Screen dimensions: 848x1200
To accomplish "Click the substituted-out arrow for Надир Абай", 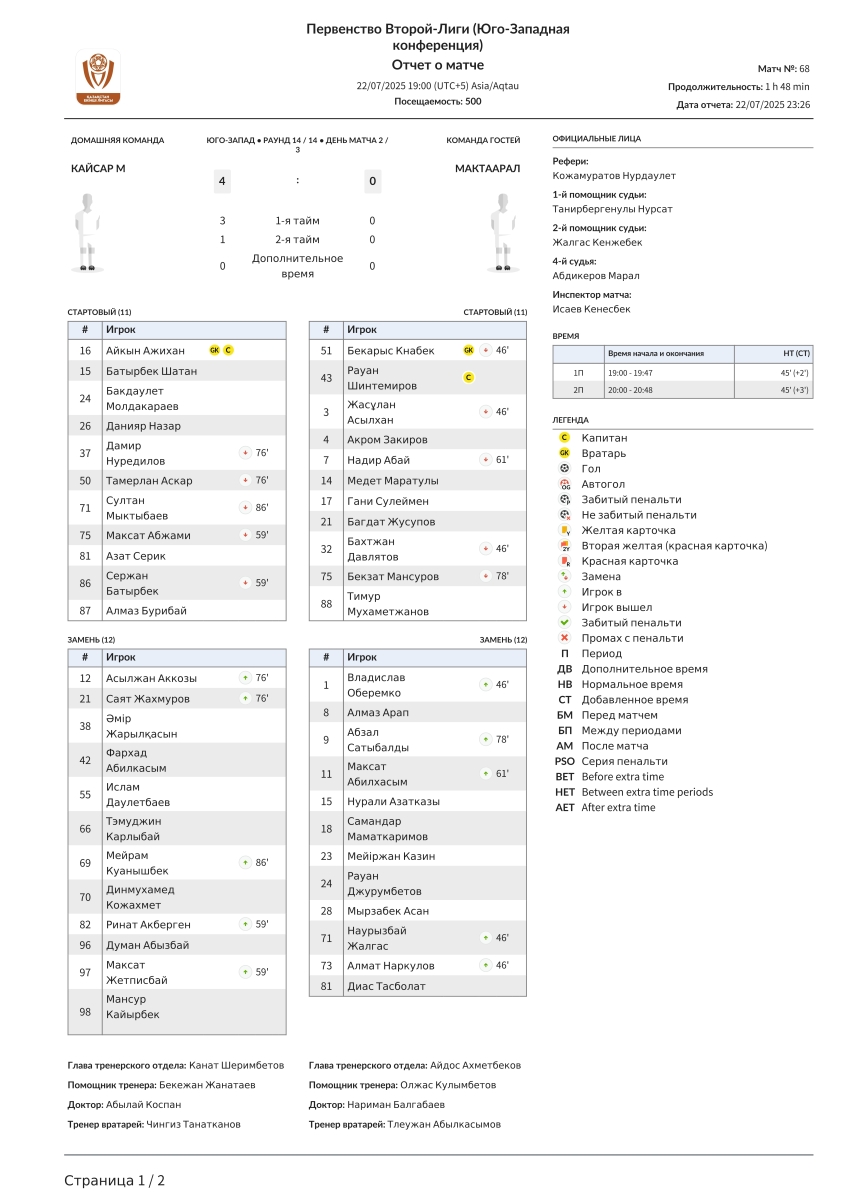I will [485, 460].
